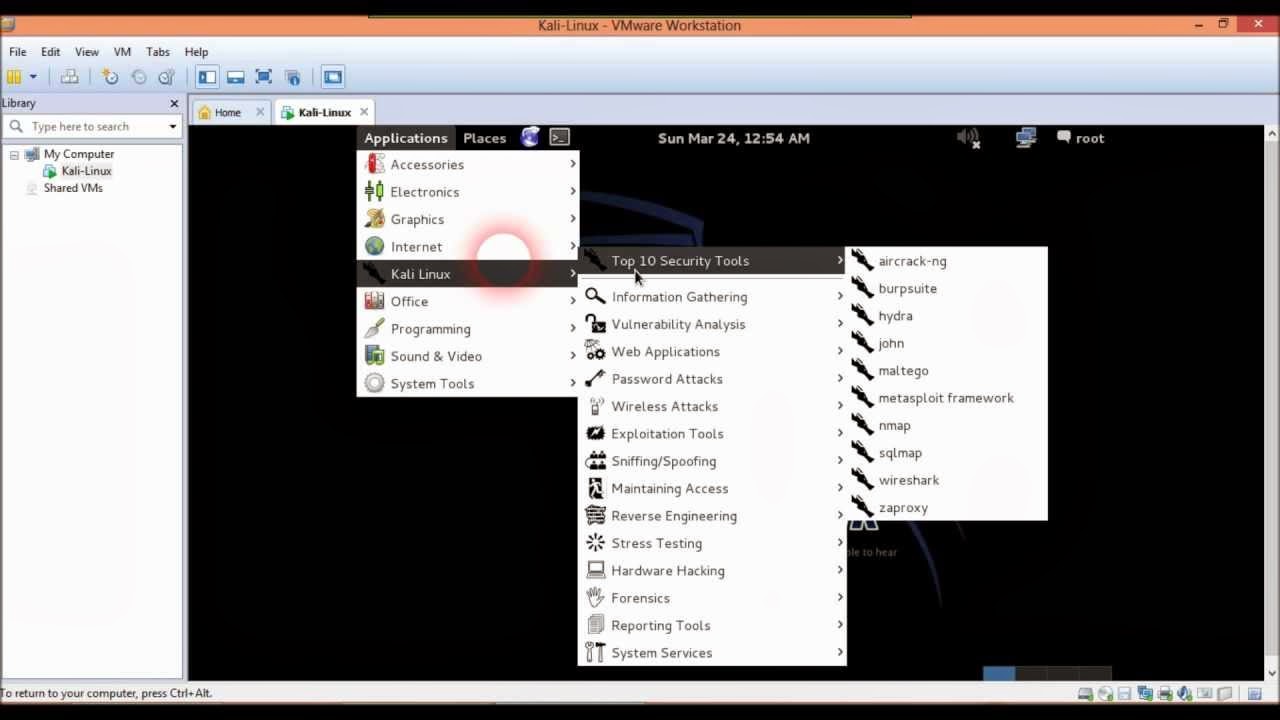The height and width of the screenshot is (720, 1280).
Task: Expand the Wireless Attacks submenu
Action: [712, 406]
